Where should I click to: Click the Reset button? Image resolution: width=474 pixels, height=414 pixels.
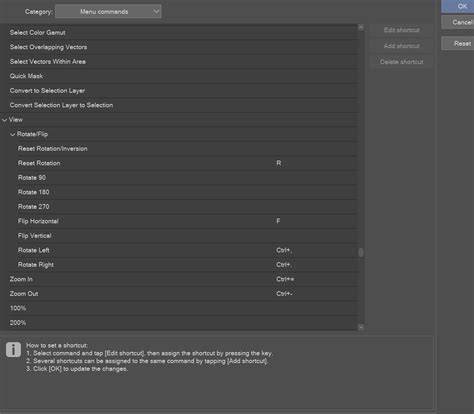tap(458, 44)
